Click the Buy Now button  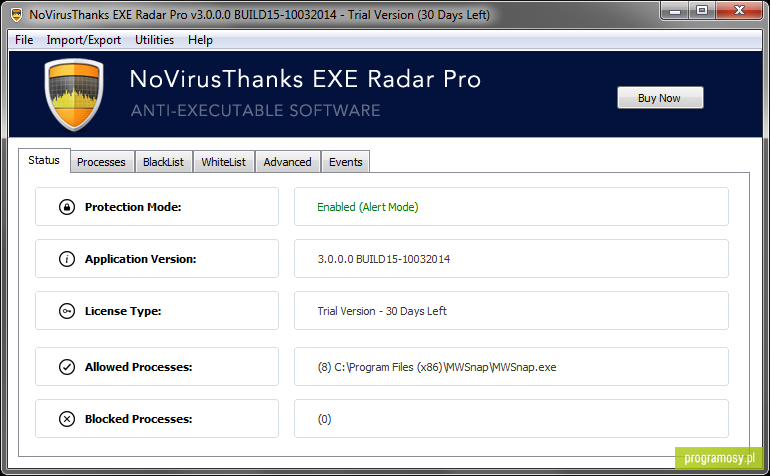point(660,98)
